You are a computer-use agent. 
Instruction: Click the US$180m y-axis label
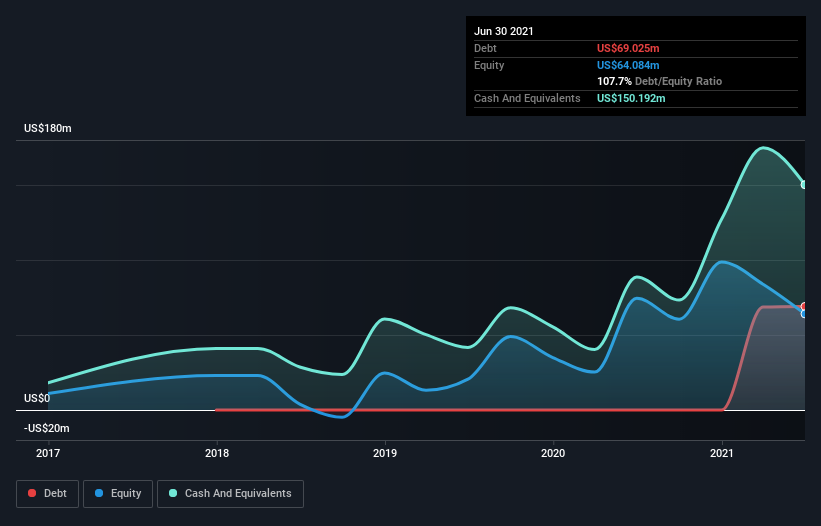coord(48,129)
